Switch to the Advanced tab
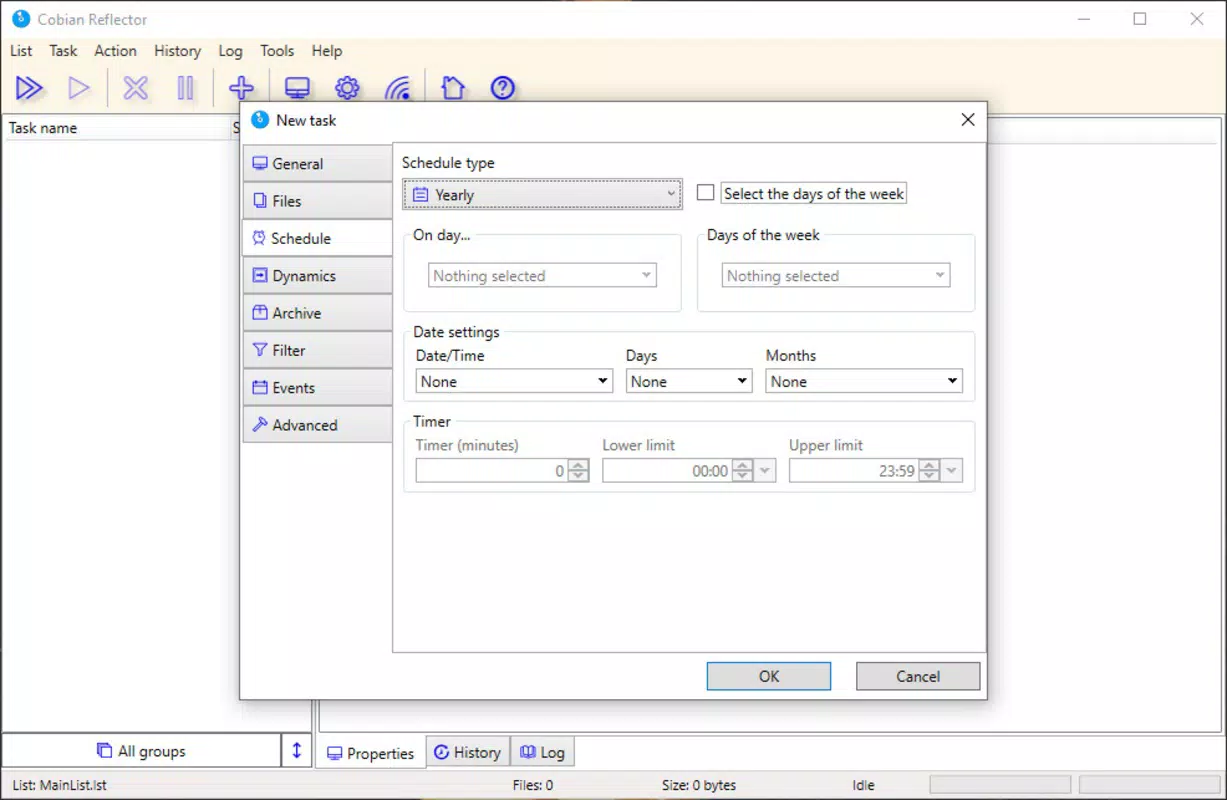1227x800 pixels. [317, 425]
